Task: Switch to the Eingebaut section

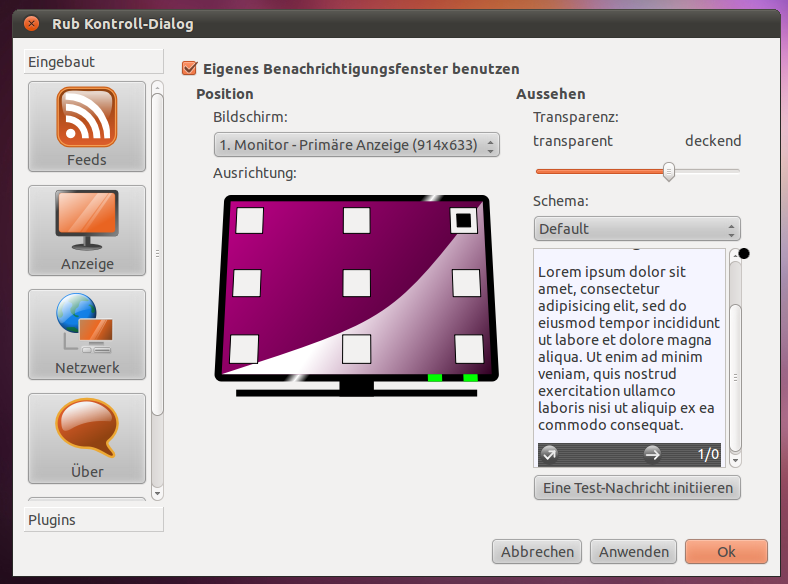Action: click(x=93, y=62)
